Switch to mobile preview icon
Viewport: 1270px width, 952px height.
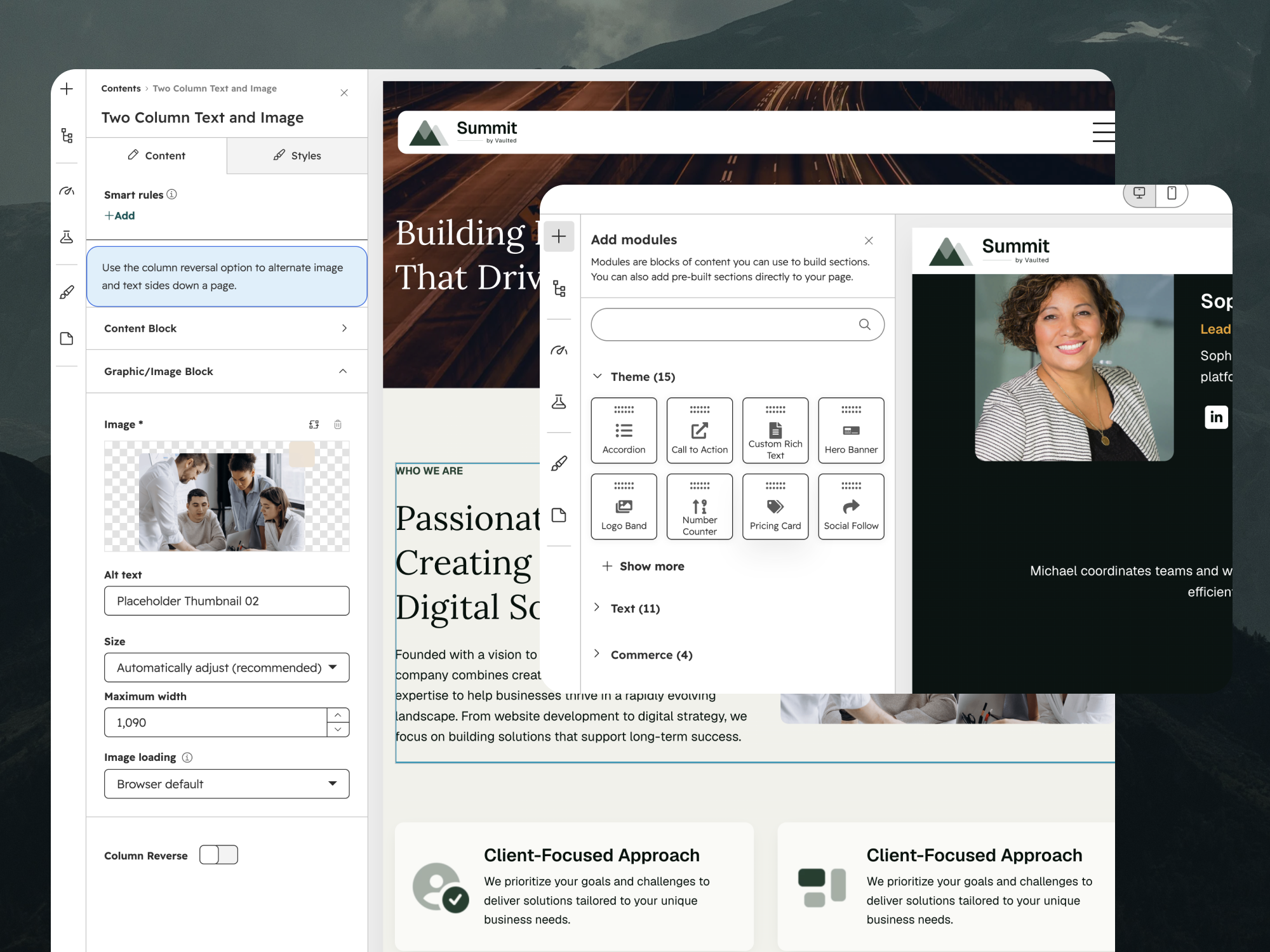[1172, 193]
